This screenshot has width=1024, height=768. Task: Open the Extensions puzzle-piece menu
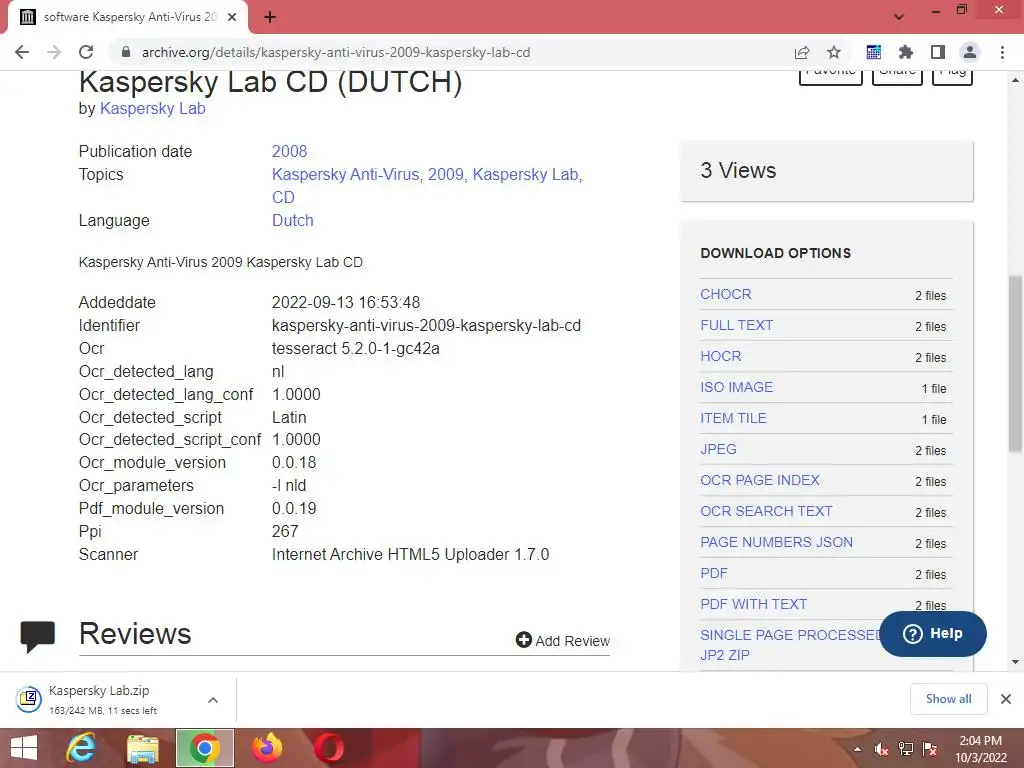coord(906,52)
